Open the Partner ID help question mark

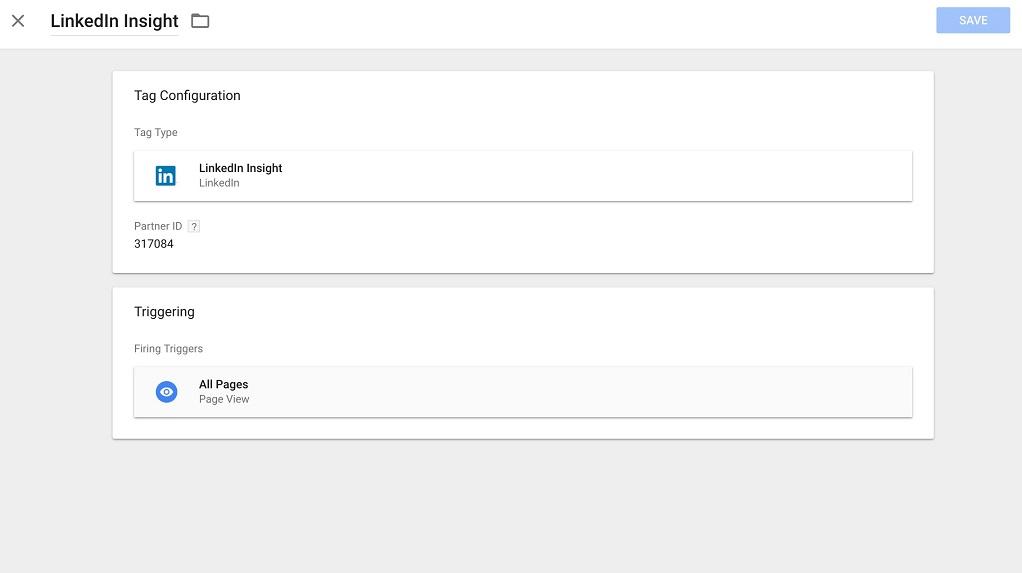pos(194,227)
